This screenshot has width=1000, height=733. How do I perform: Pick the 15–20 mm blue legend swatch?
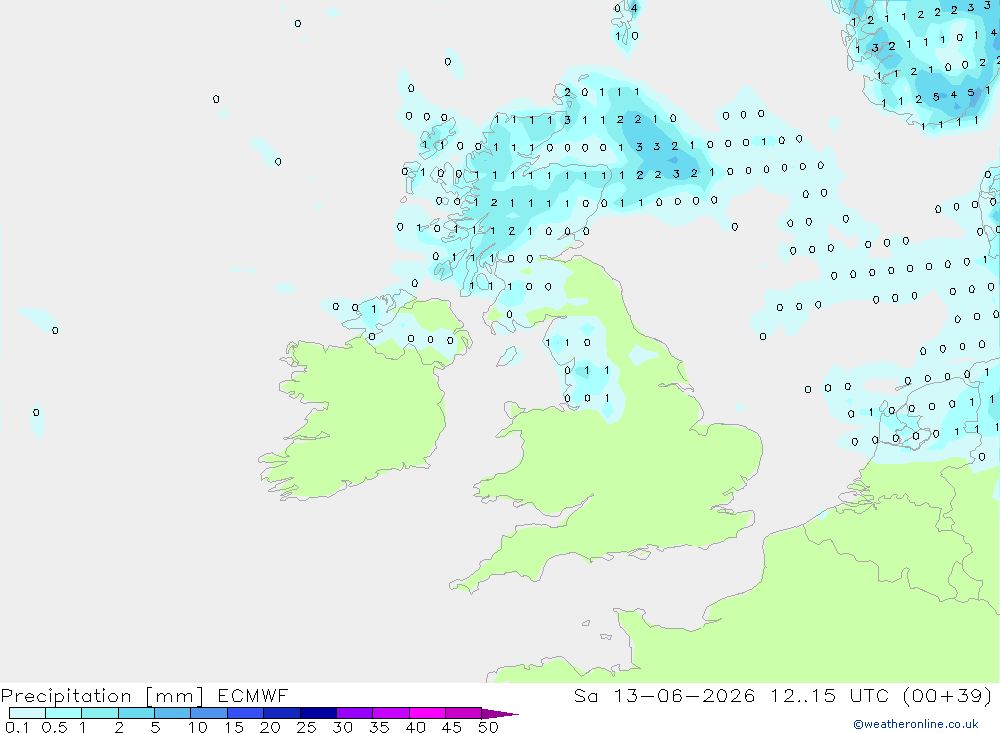pos(245,713)
